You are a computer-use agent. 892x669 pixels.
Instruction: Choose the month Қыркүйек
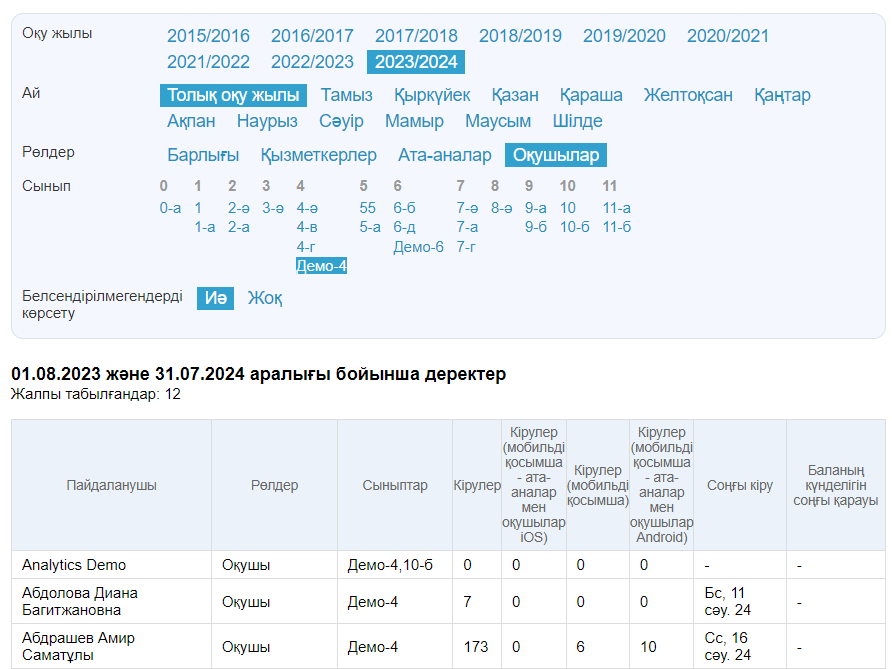(x=432, y=95)
